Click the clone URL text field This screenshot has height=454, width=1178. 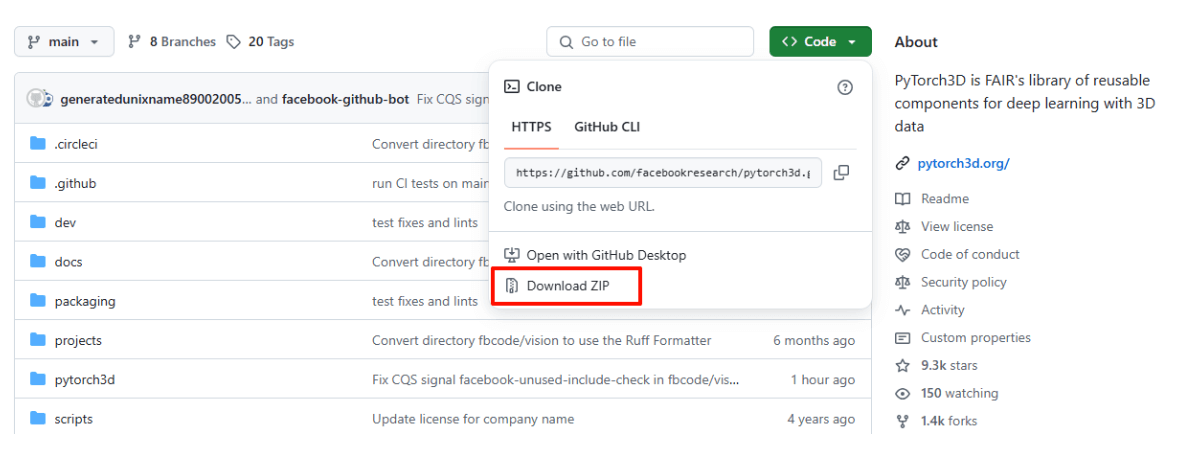663,173
